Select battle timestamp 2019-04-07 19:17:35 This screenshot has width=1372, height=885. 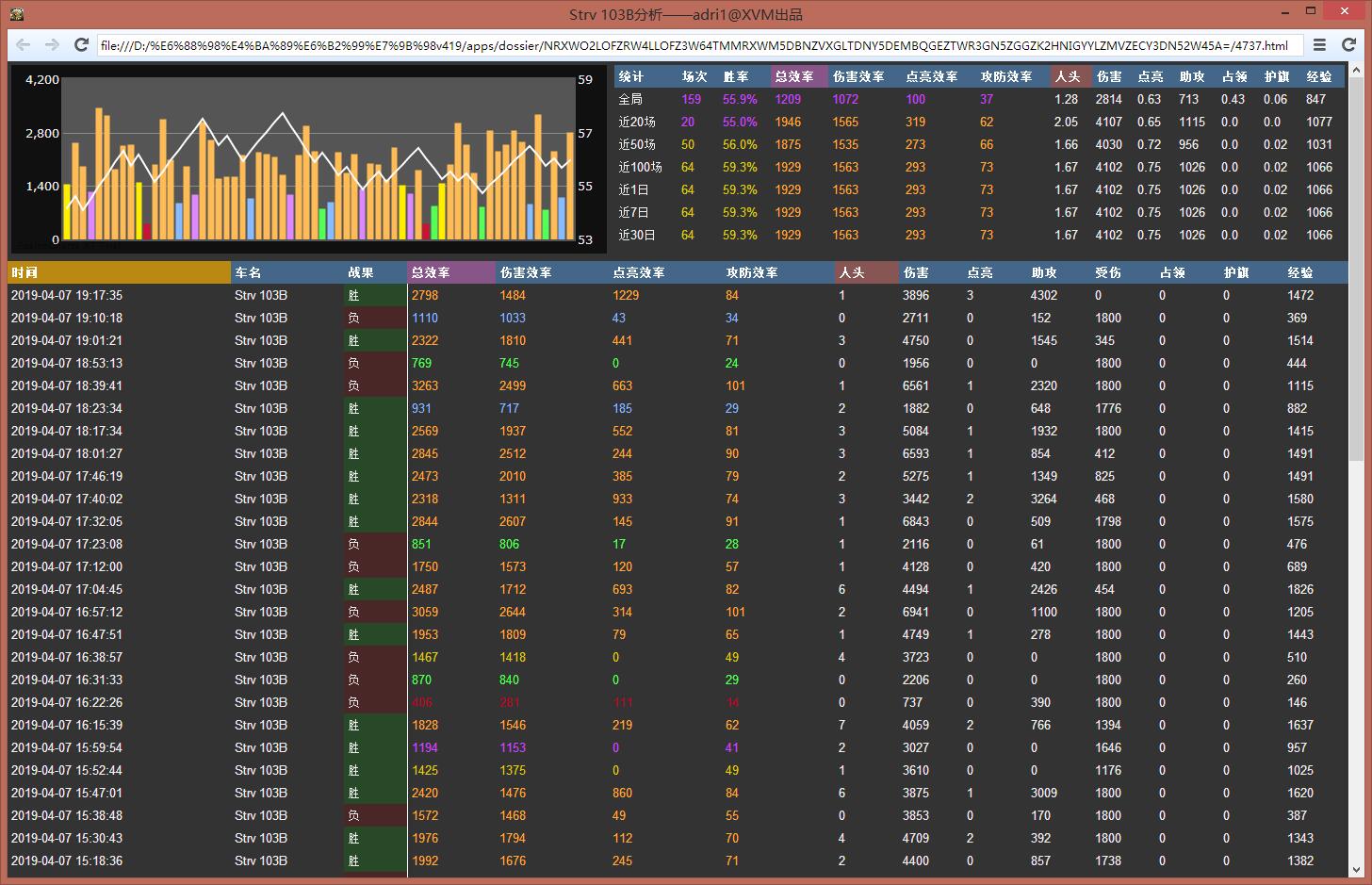point(67,295)
